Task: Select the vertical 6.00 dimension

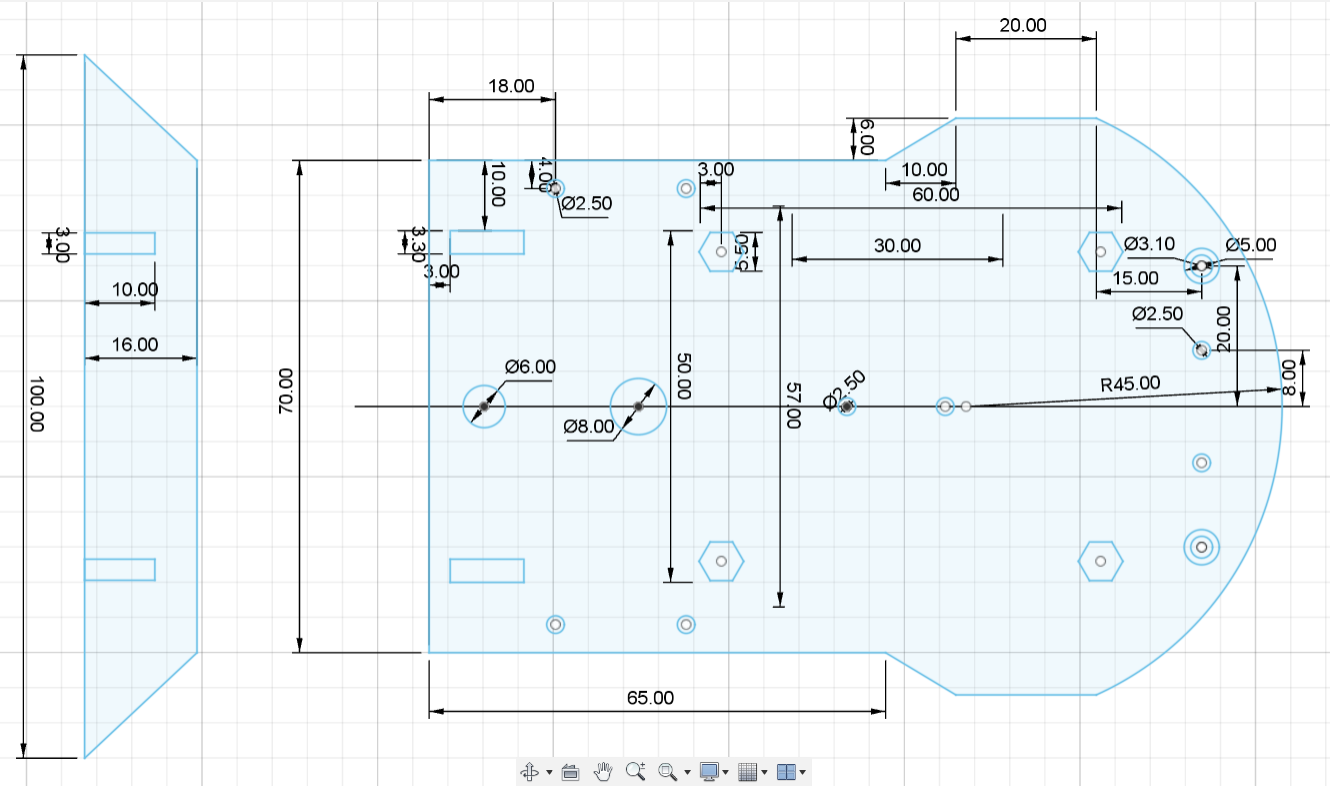Action: pyautogui.click(x=866, y=137)
